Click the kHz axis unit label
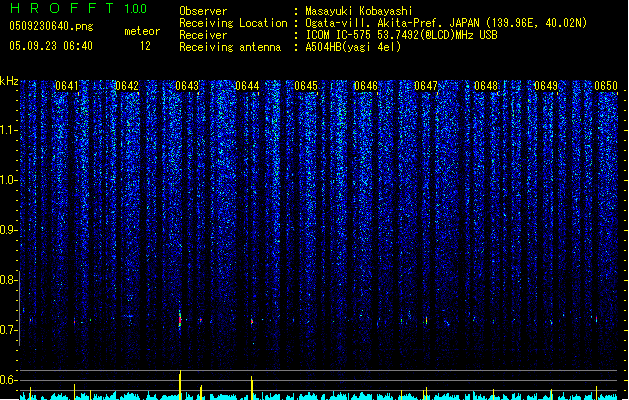The image size is (629, 400). [9, 81]
